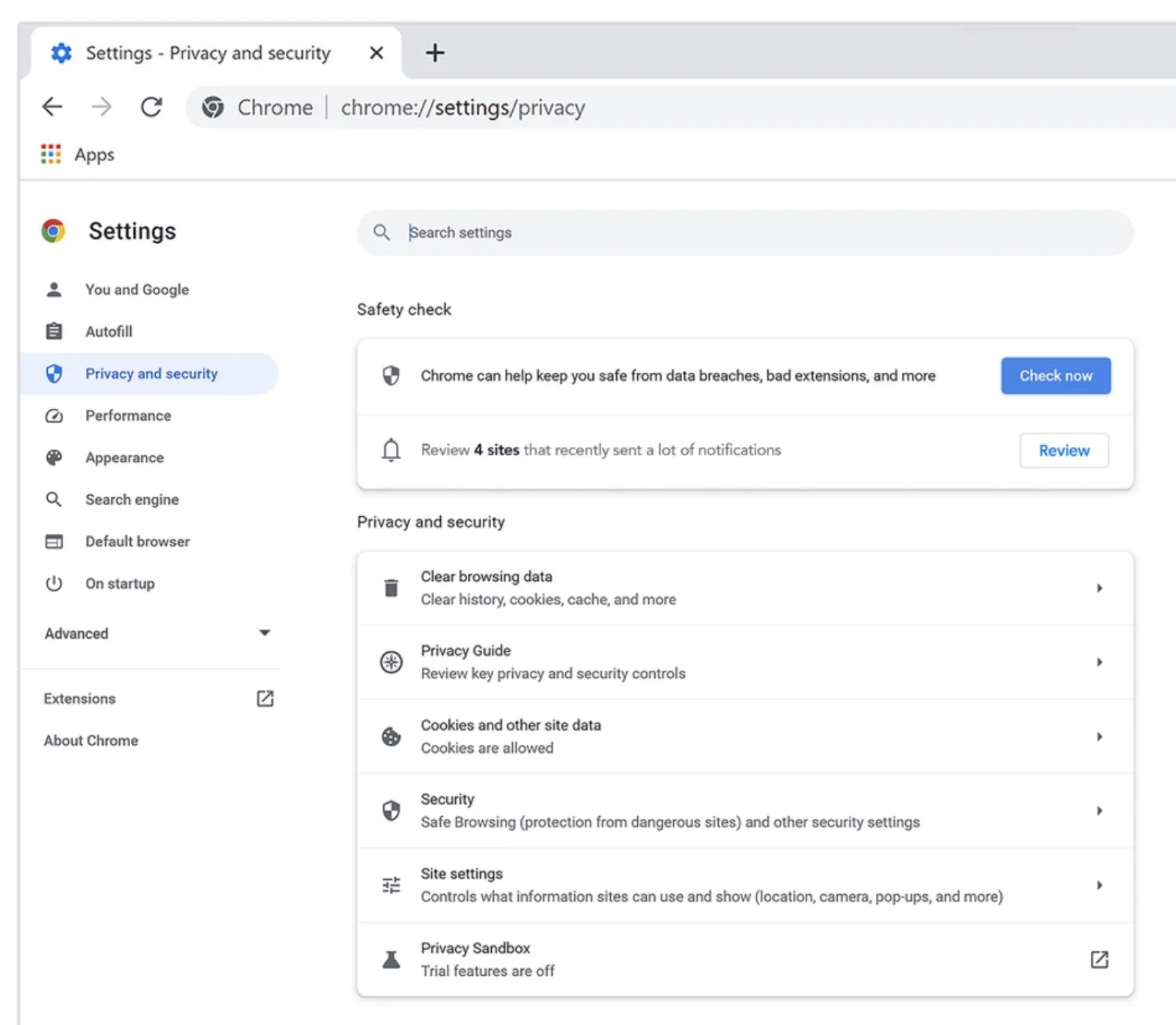Select the You and Google profile icon
Image resolution: width=1176 pixels, height=1025 pixels.
click(54, 289)
